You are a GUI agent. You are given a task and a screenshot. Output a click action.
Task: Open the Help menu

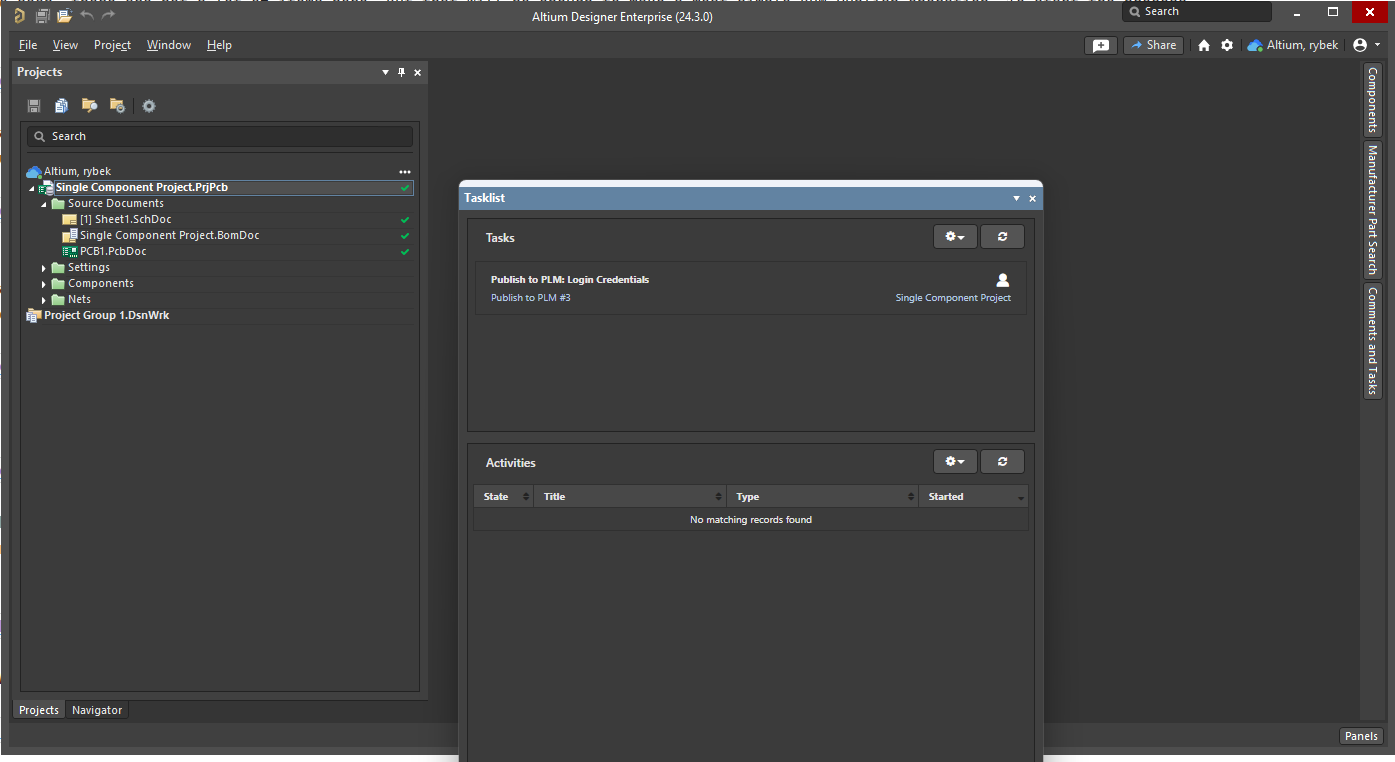coord(219,45)
